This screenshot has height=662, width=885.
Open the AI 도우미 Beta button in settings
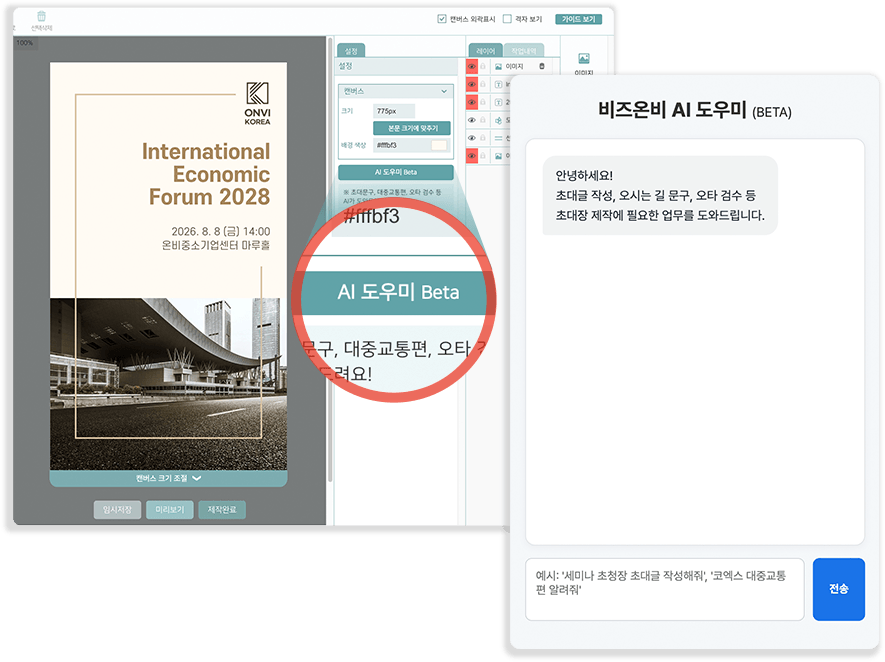[396, 172]
